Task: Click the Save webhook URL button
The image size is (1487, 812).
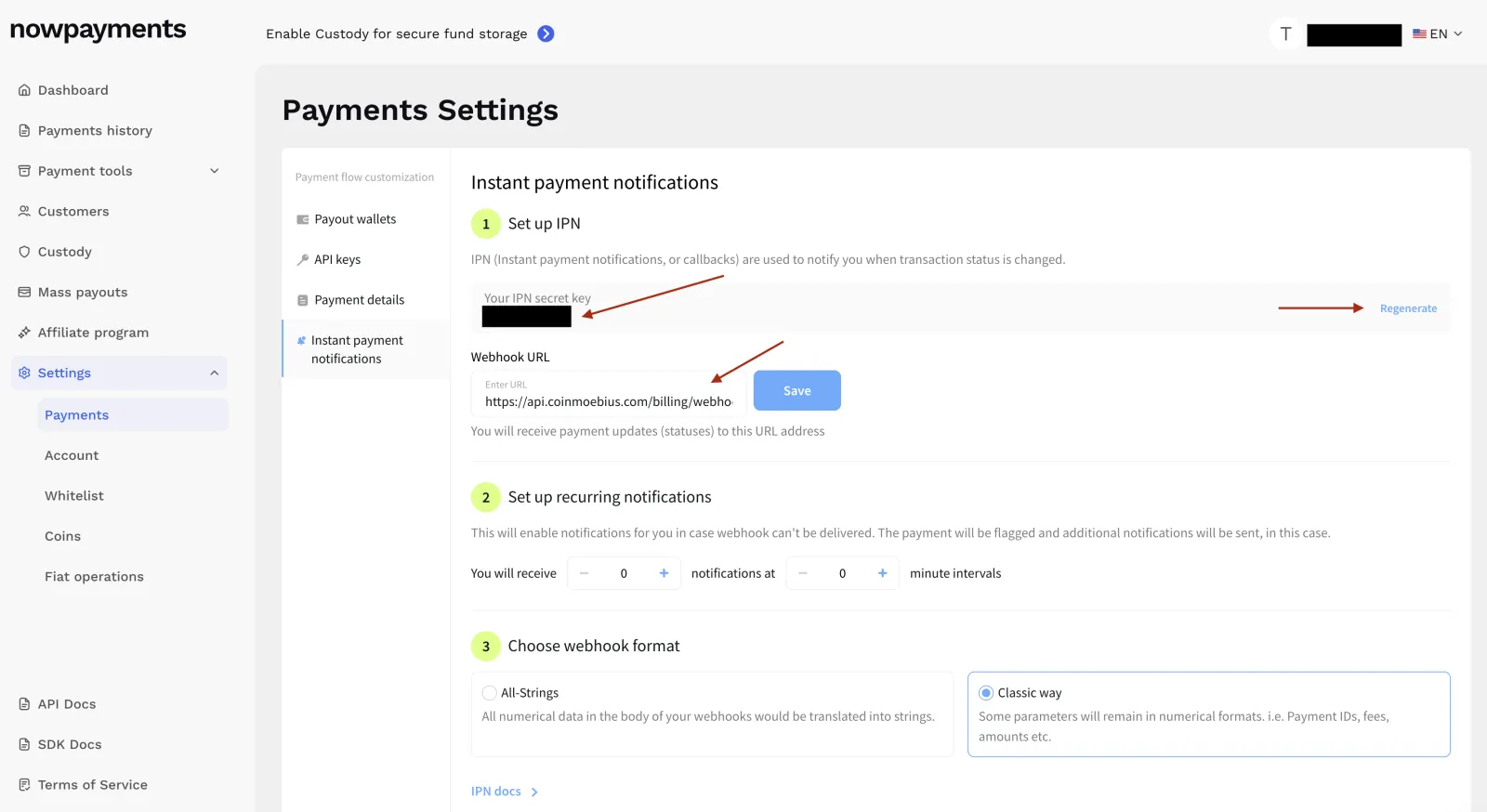Action: (x=797, y=391)
